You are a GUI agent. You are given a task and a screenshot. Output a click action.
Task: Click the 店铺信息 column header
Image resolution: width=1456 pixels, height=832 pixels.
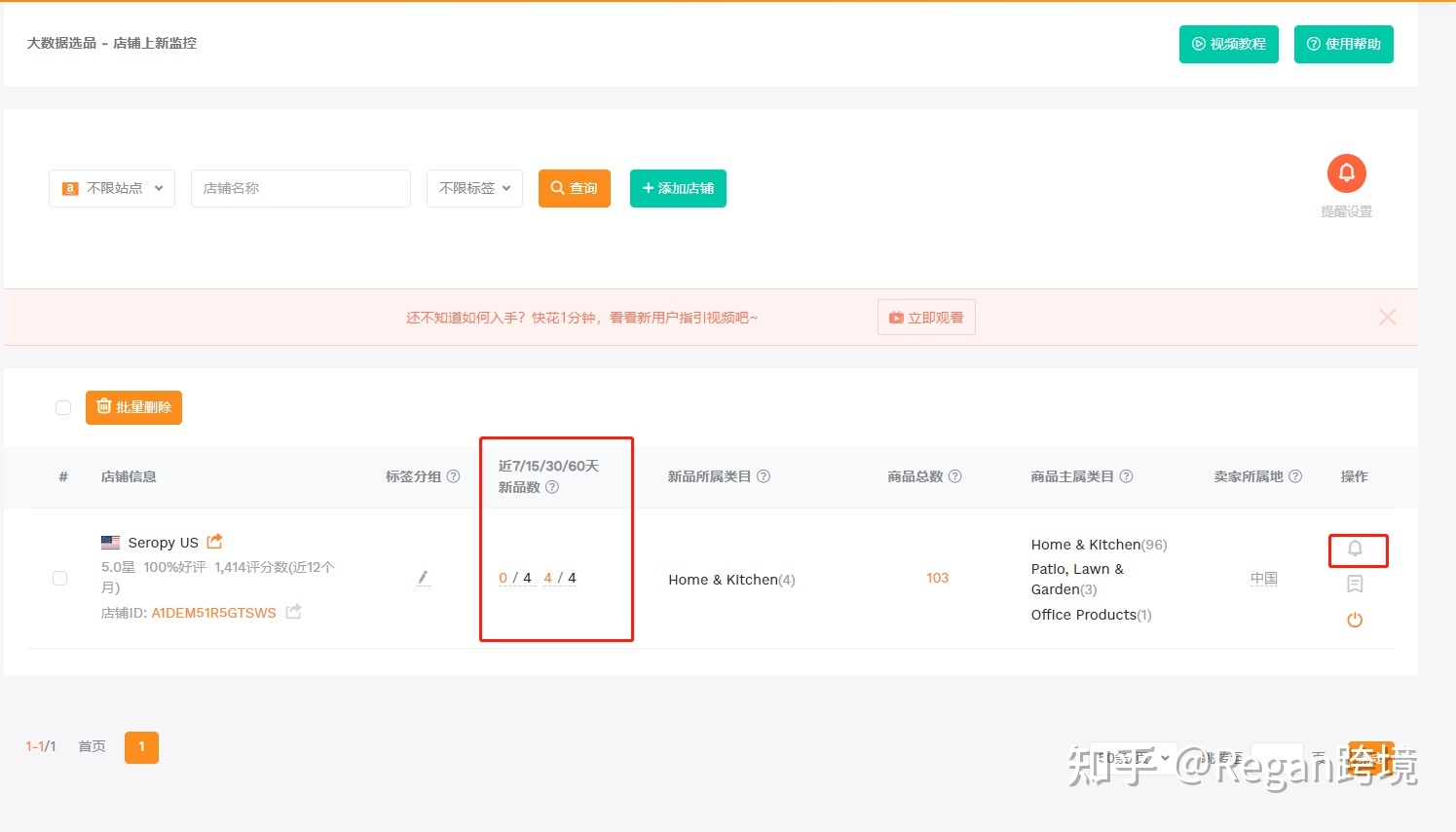coord(129,476)
